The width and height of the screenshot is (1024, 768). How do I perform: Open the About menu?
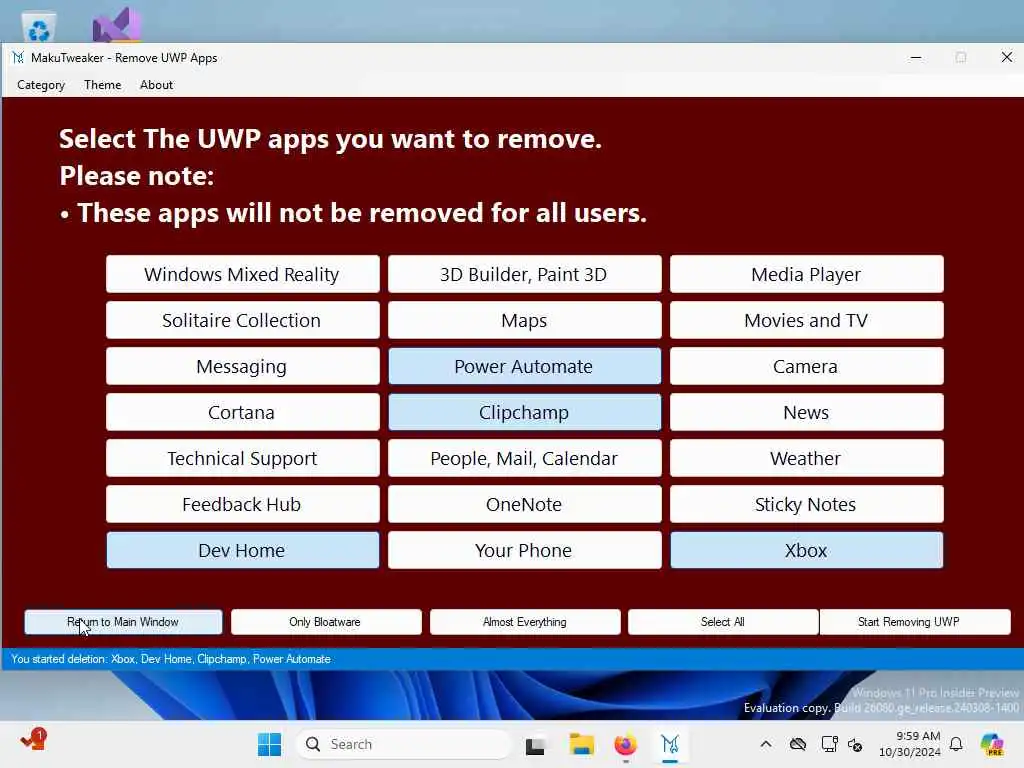(157, 85)
